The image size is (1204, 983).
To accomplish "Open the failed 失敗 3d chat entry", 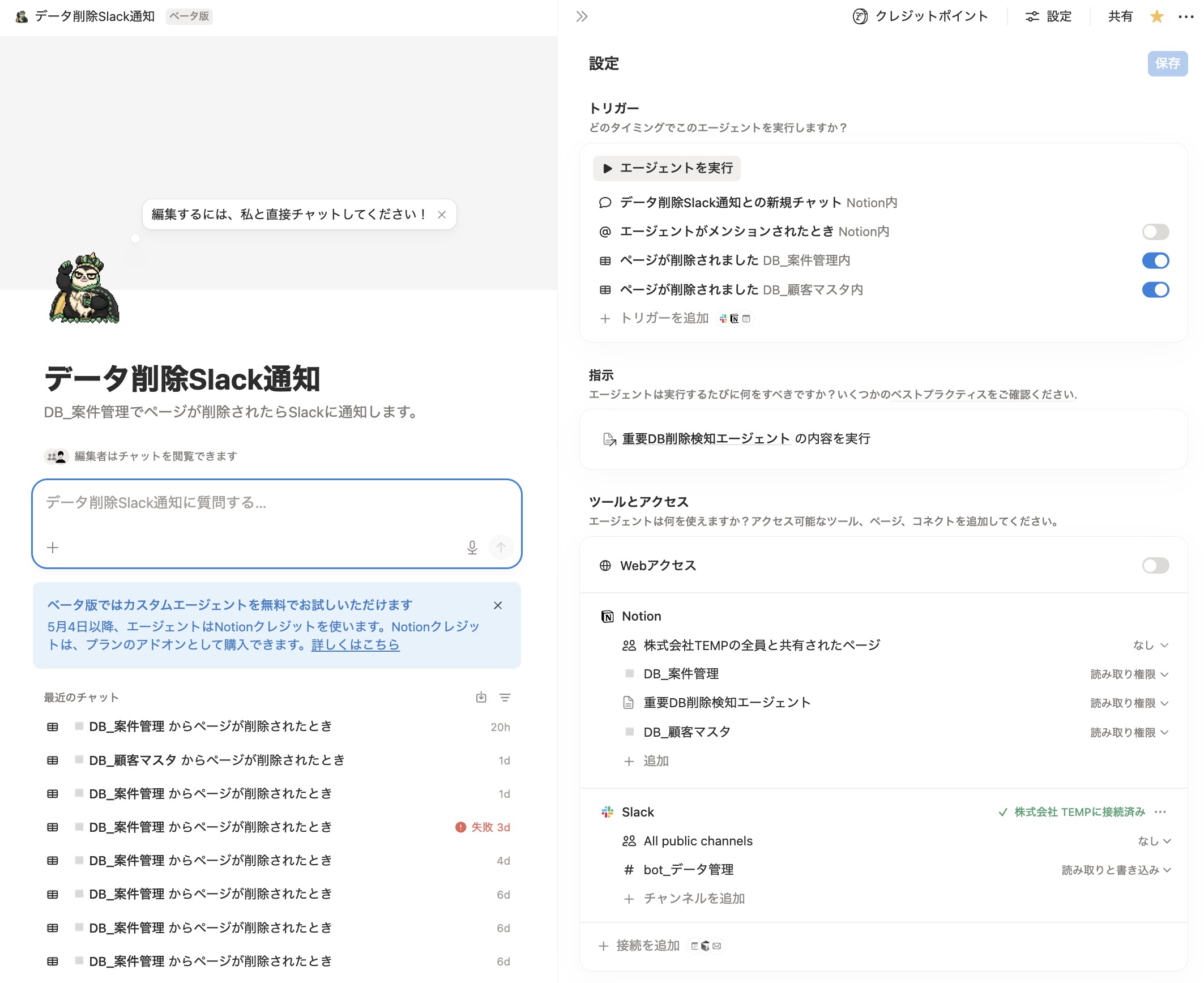I will [277, 827].
